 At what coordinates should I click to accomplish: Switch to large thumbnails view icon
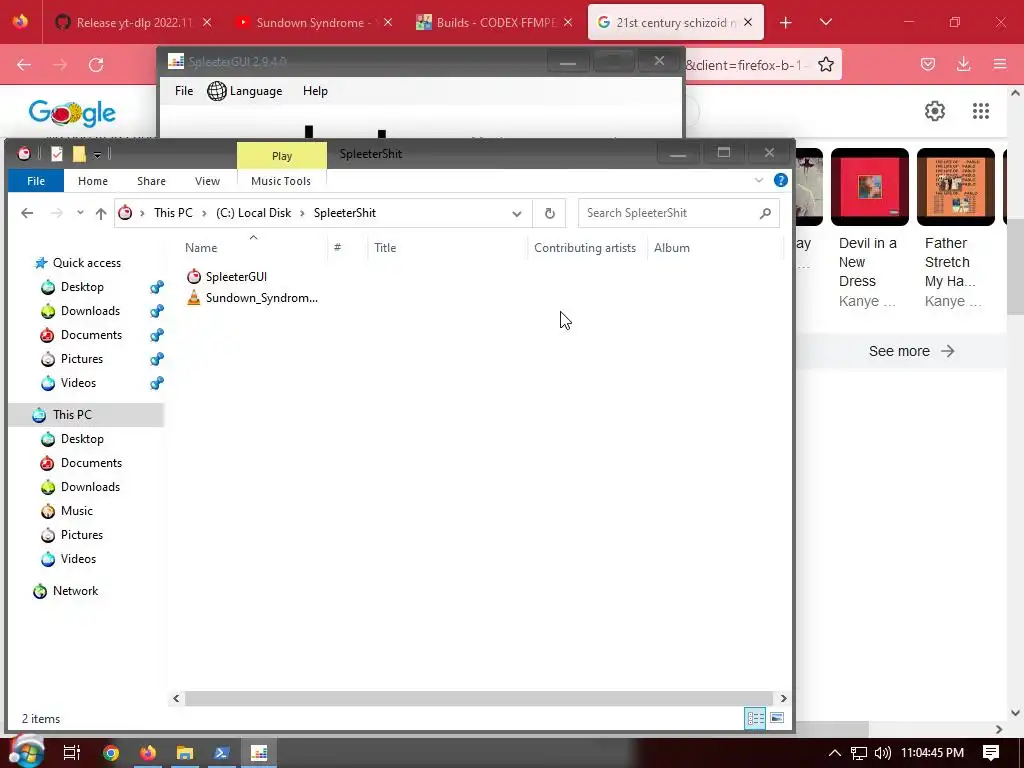776,718
